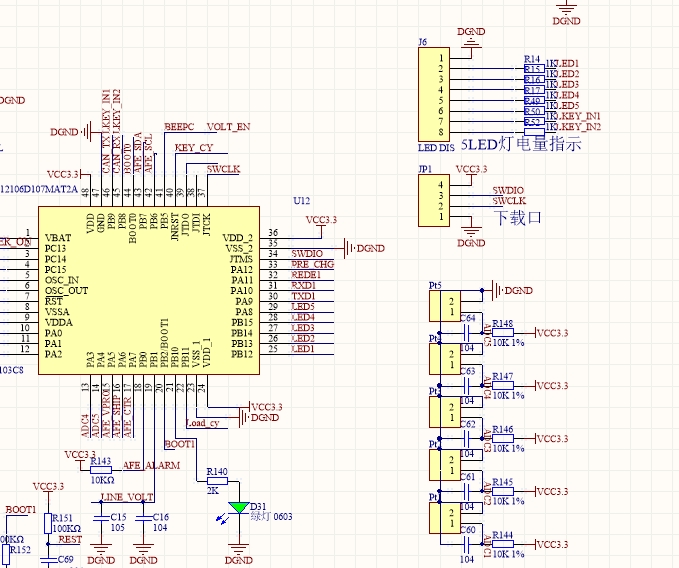This screenshot has height=568, width=679.
Task: Click the Load_cy net label
Action: 203,423
